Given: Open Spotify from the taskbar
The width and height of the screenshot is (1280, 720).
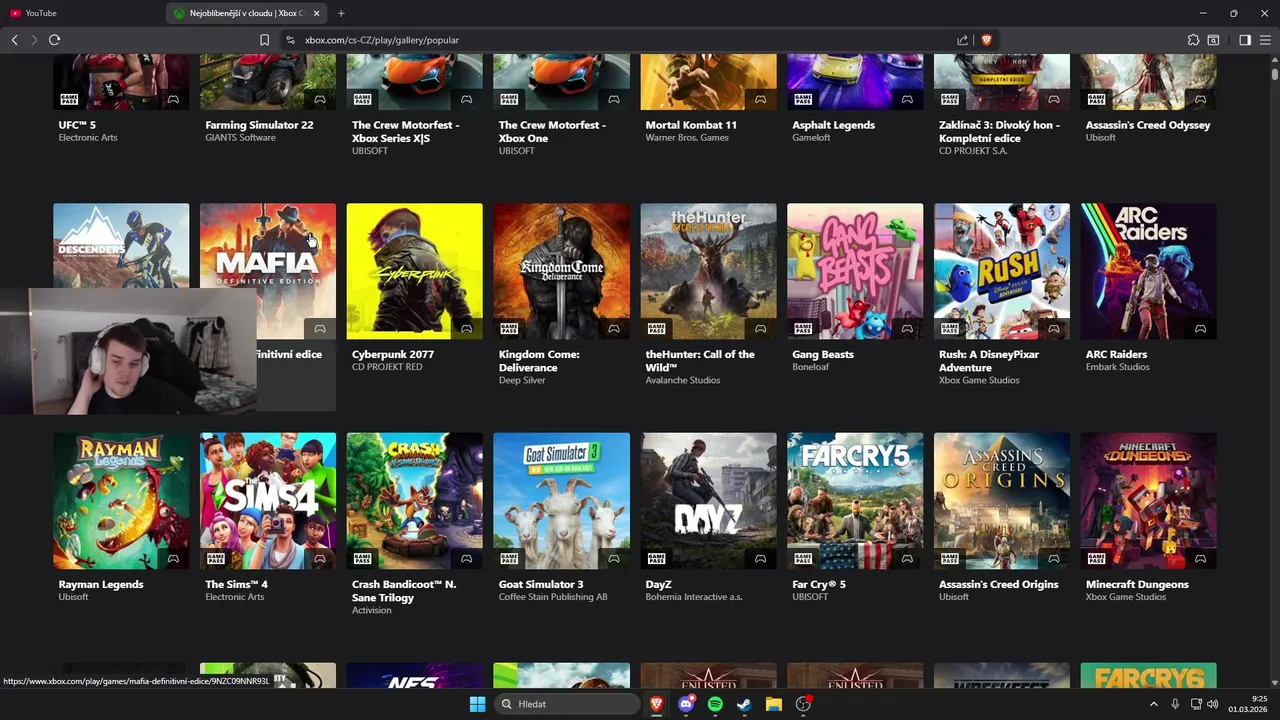Looking at the screenshot, I should click(x=715, y=704).
